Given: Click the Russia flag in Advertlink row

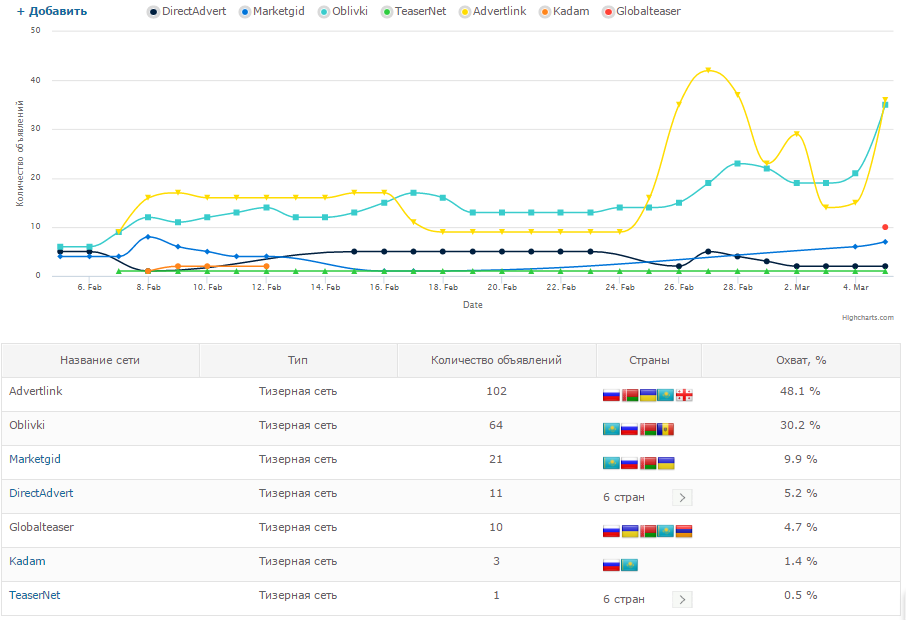Looking at the screenshot, I should 611,395.
